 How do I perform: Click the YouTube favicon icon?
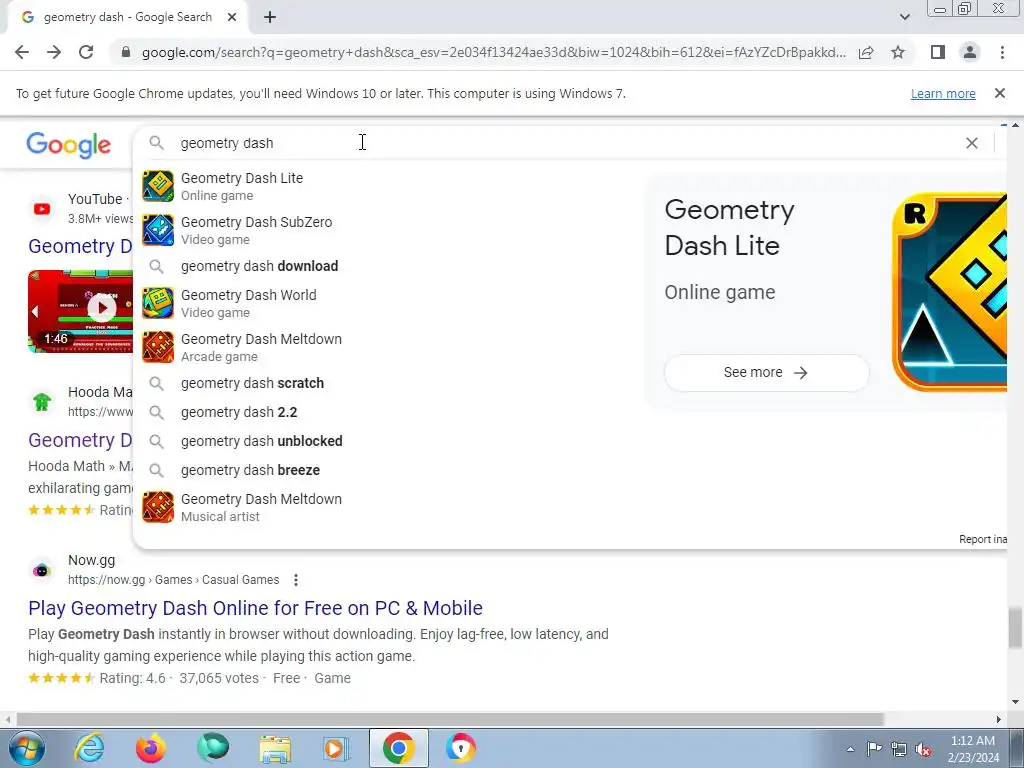42,209
